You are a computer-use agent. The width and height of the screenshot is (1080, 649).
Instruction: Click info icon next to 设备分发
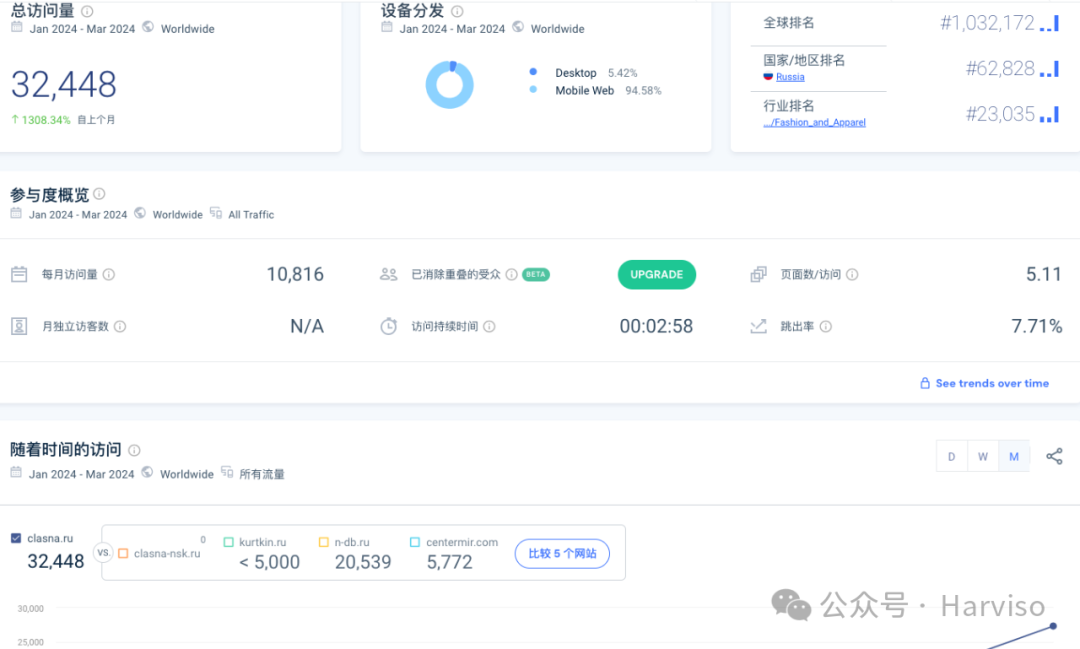[457, 11]
